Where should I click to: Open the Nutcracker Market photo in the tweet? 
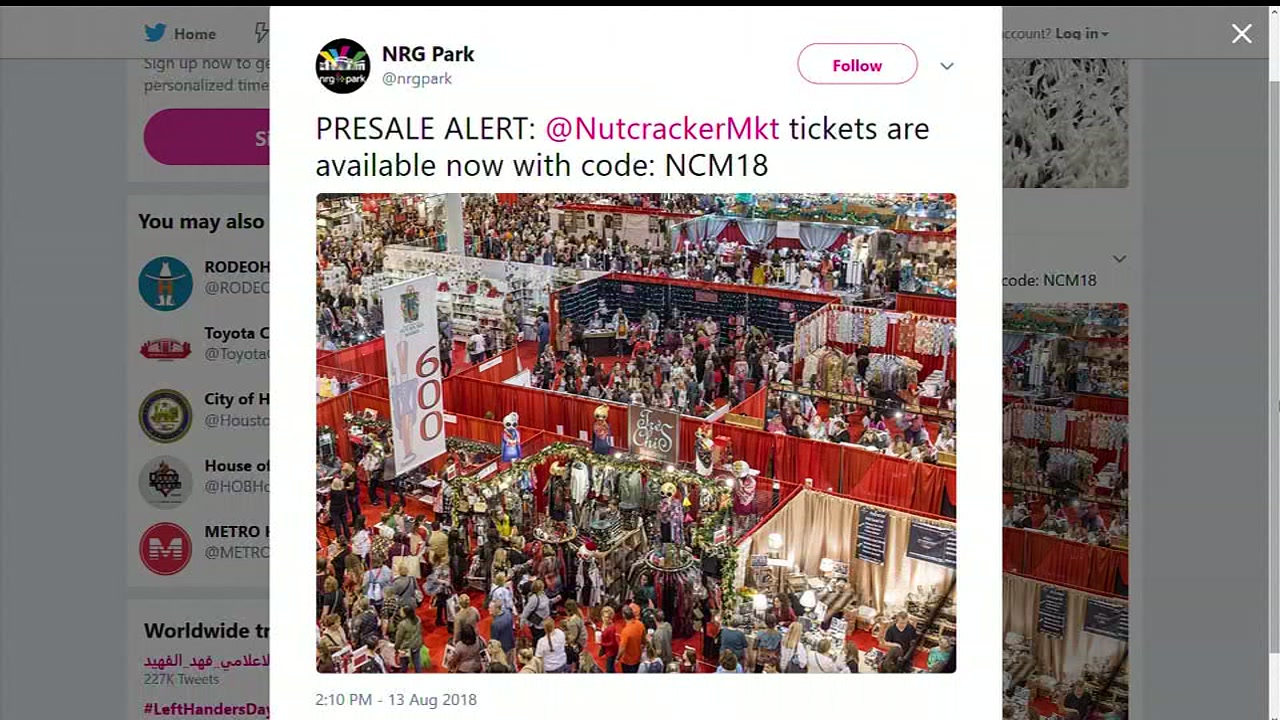click(x=636, y=433)
